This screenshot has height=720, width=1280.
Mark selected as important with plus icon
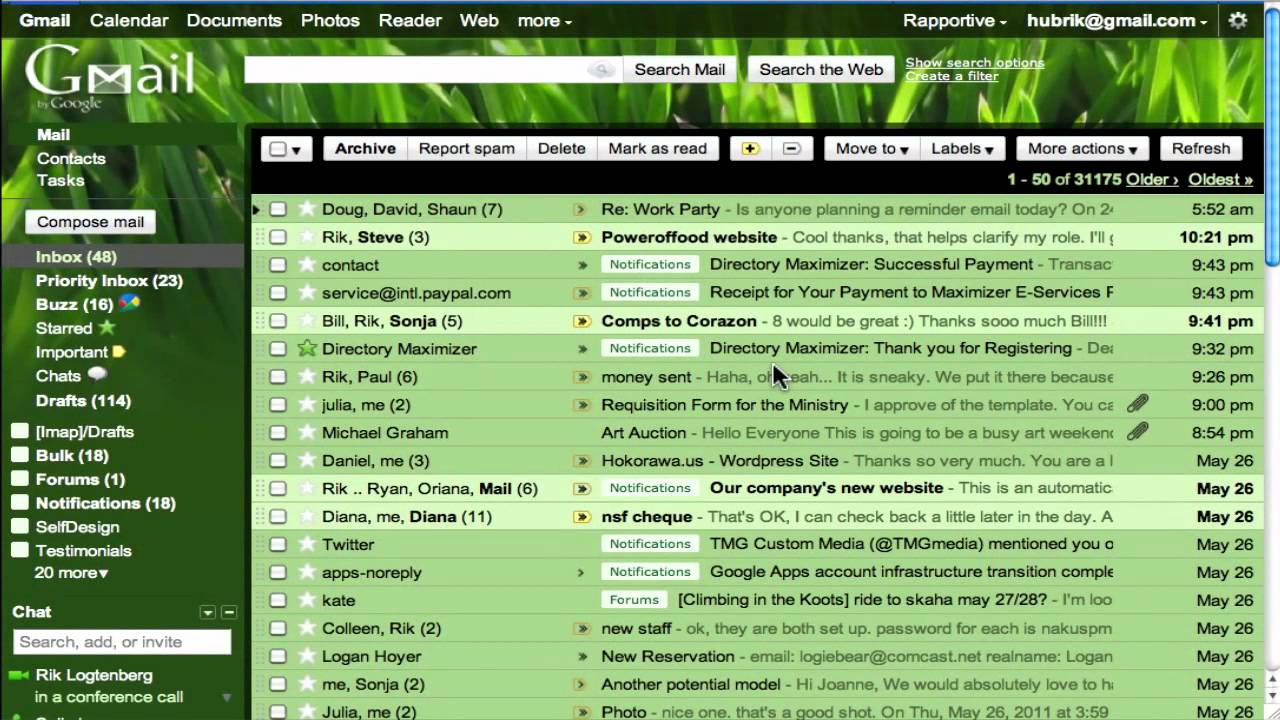tap(751, 149)
